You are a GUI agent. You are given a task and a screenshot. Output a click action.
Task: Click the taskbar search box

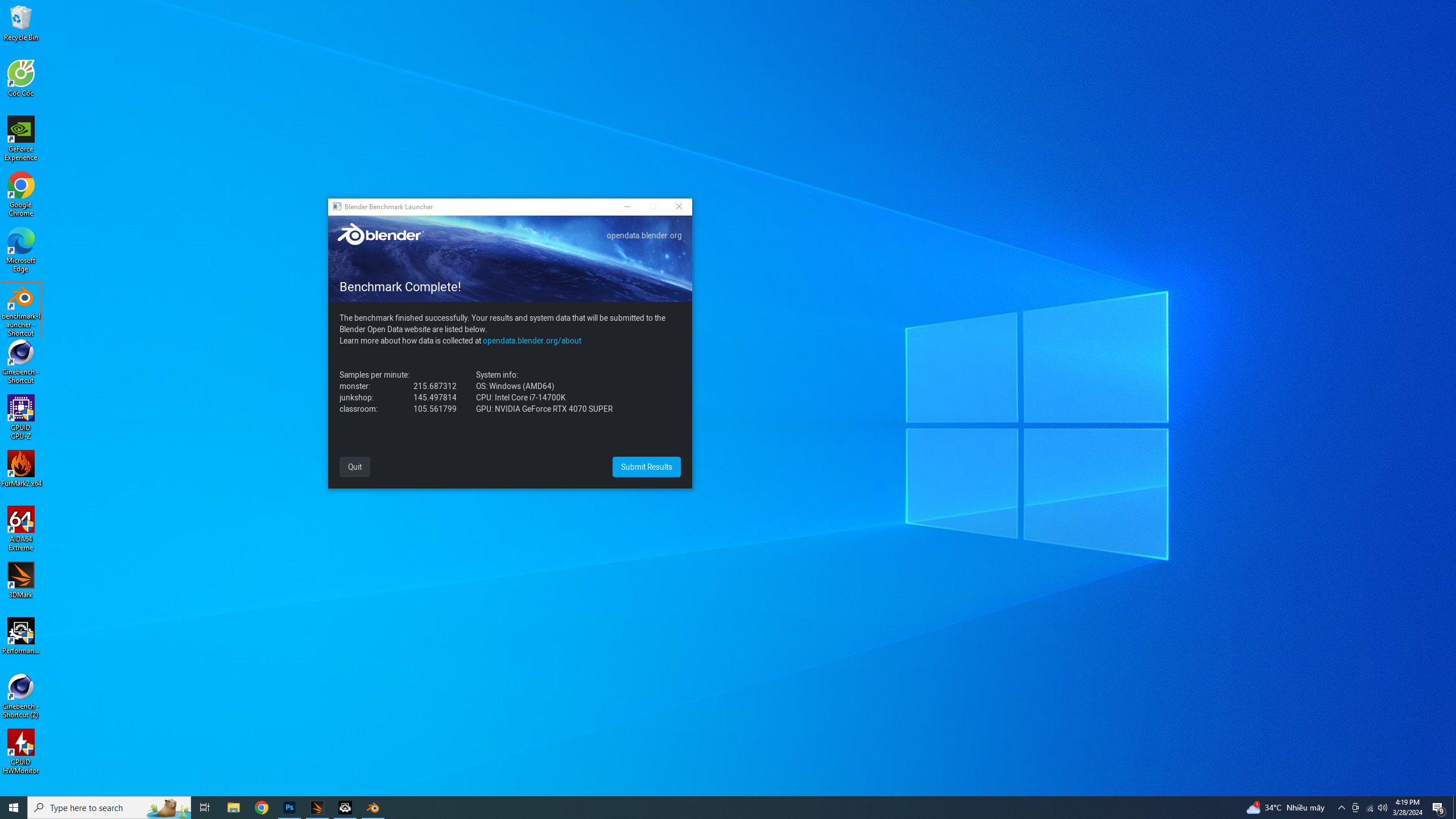click(x=109, y=808)
